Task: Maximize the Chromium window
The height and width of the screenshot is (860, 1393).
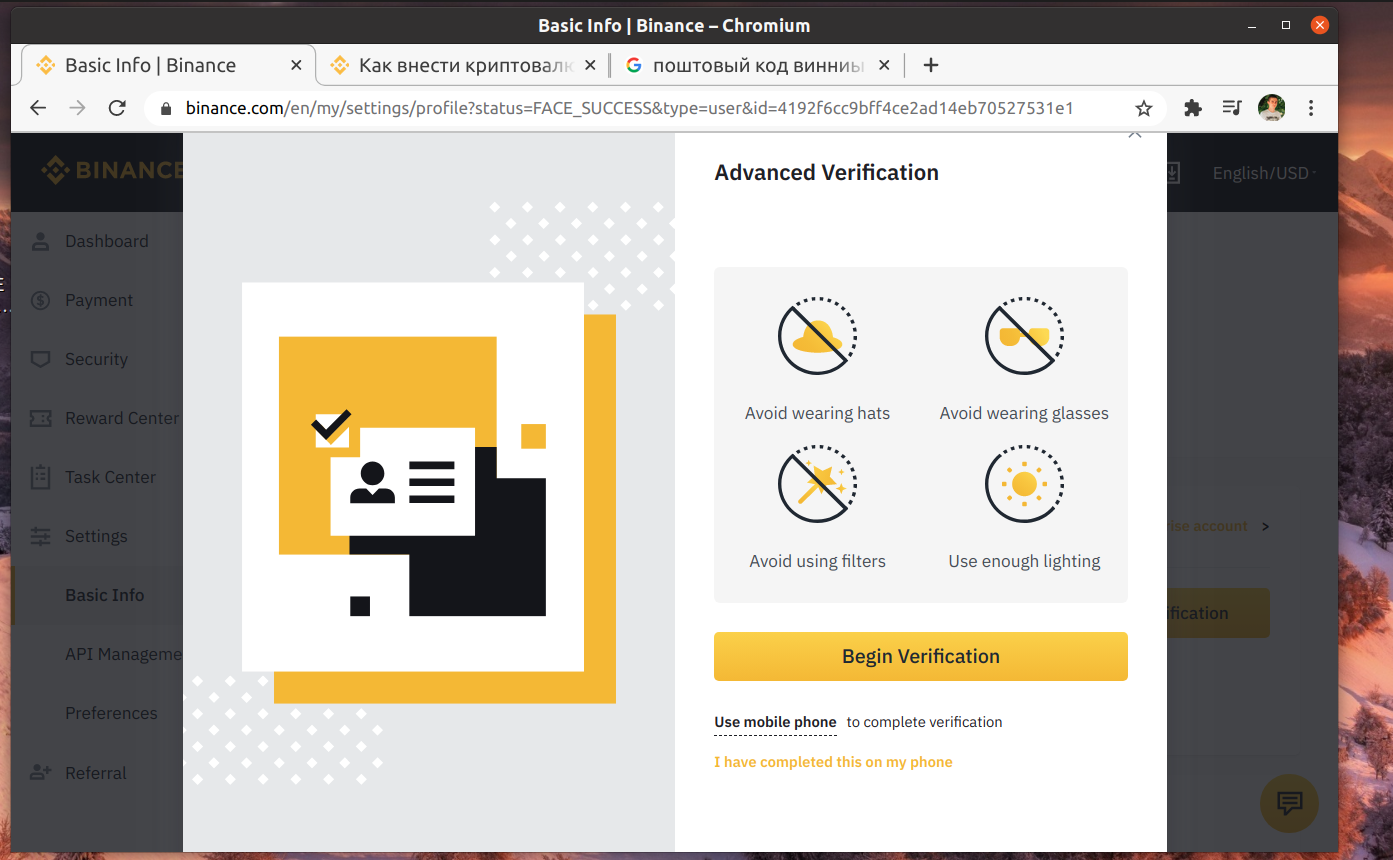Action: click(x=1286, y=25)
